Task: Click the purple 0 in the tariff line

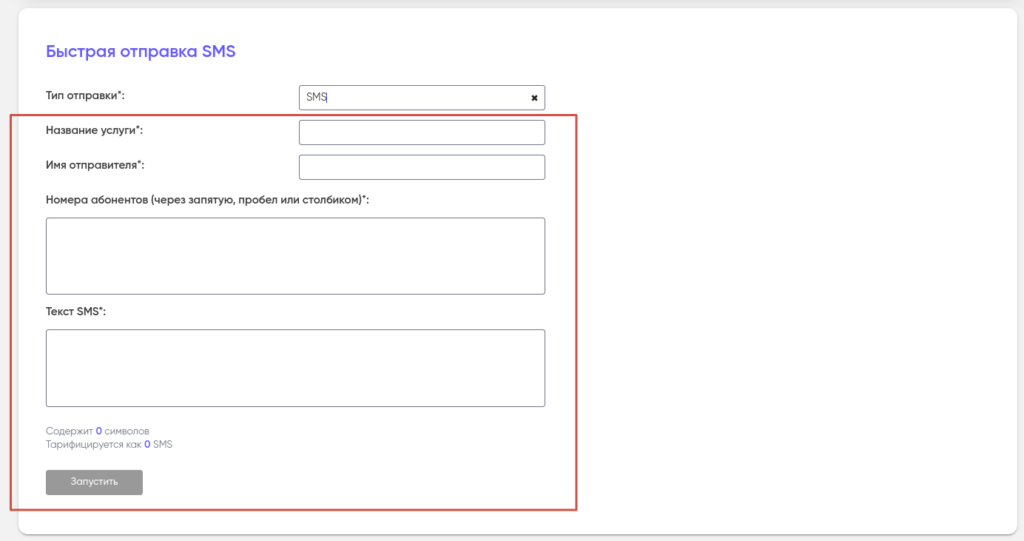Action: (147, 444)
